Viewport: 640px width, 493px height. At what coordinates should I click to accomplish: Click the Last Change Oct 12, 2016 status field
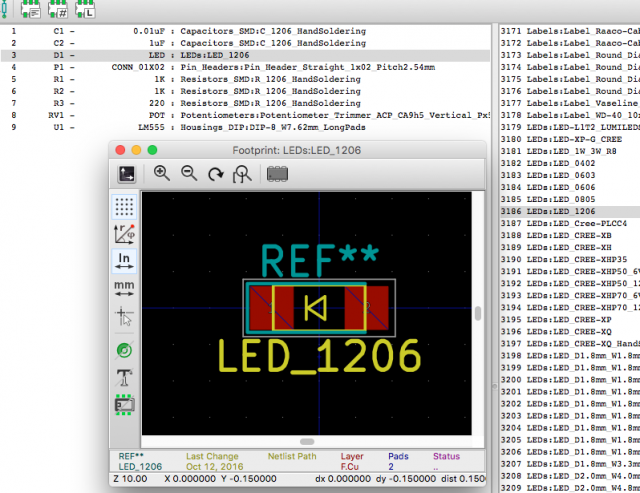point(214,462)
